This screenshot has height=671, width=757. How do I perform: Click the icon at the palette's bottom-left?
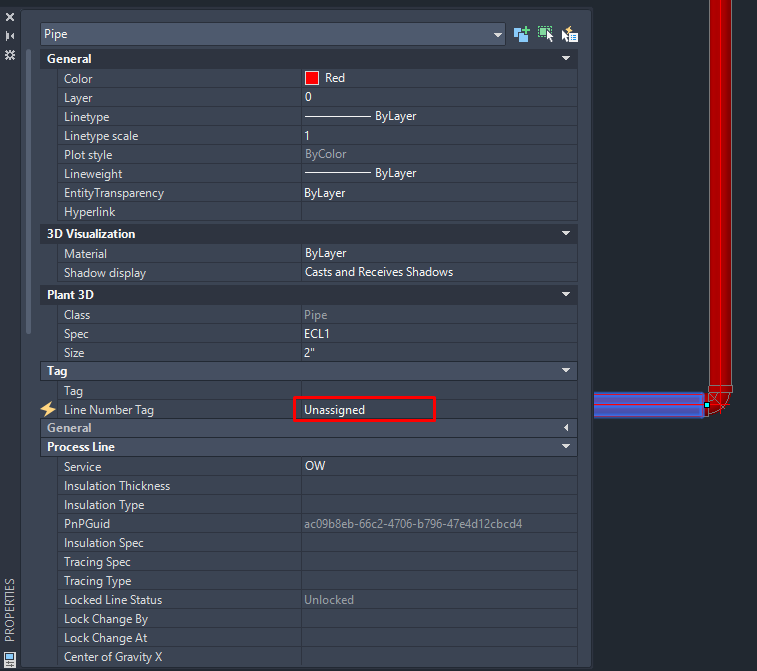tap(10, 658)
